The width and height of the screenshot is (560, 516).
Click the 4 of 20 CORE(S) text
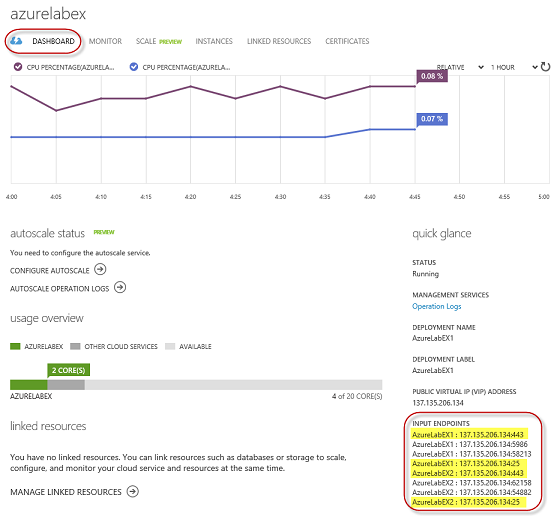[x=357, y=396]
